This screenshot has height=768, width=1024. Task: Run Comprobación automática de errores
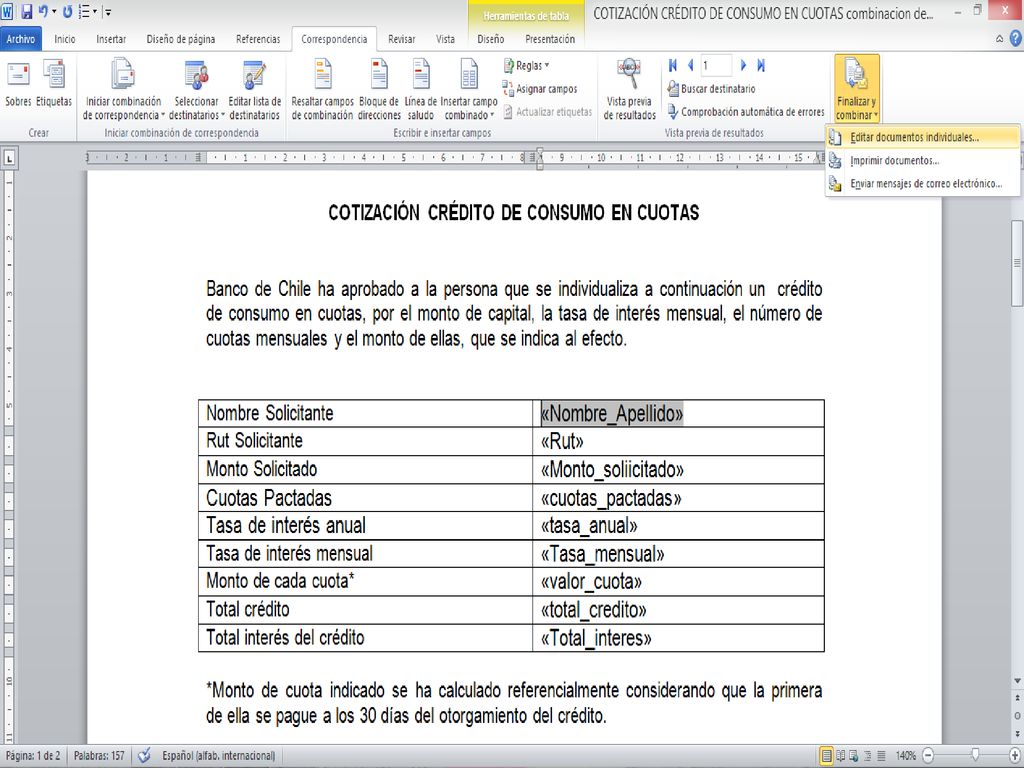coord(746,112)
